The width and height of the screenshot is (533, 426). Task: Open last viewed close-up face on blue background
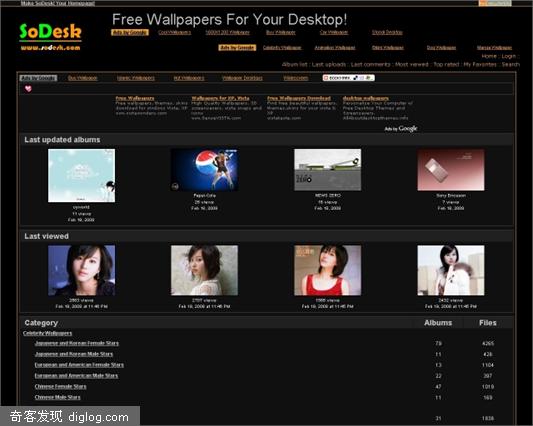click(82, 270)
